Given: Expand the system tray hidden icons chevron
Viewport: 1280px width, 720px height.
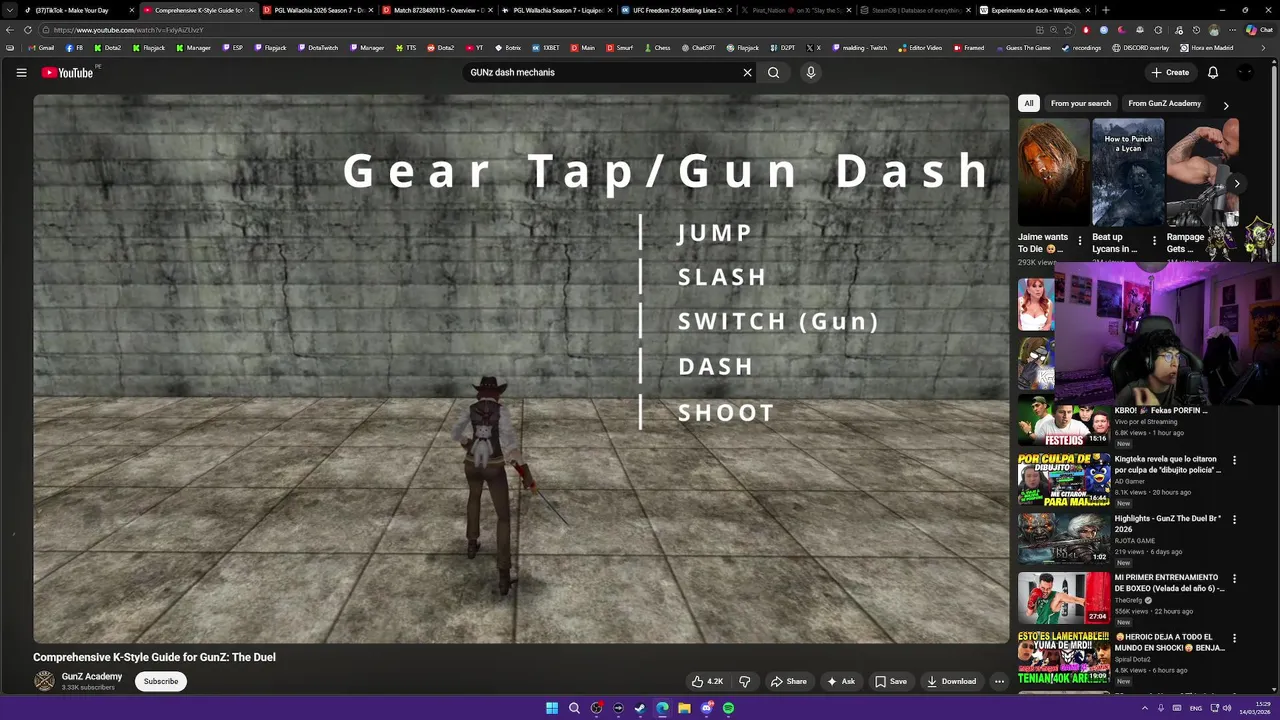Looking at the screenshot, I should tap(1145, 708).
